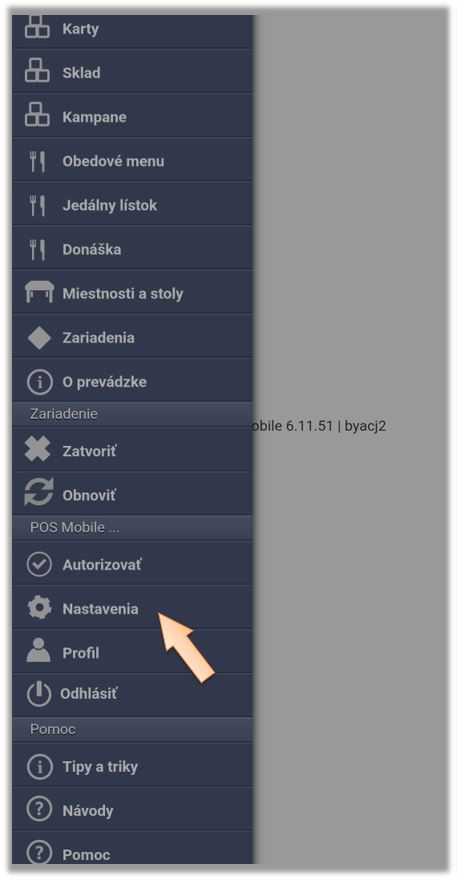Screen dimensions: 457x882
Task: Click the person icon for Profil
Action: tap(39, 651)
